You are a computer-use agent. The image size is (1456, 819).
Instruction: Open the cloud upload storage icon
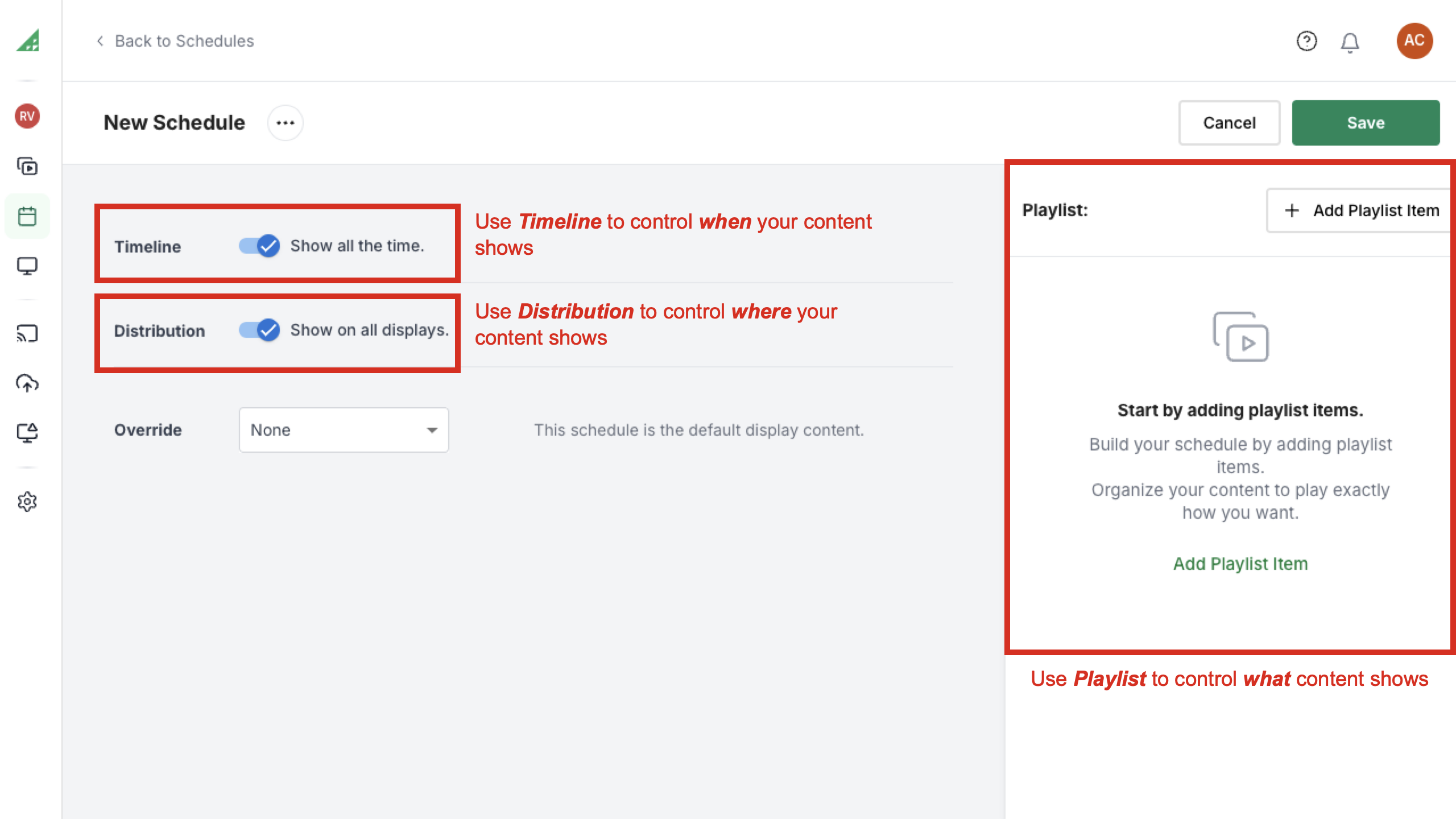pos(27,383)
